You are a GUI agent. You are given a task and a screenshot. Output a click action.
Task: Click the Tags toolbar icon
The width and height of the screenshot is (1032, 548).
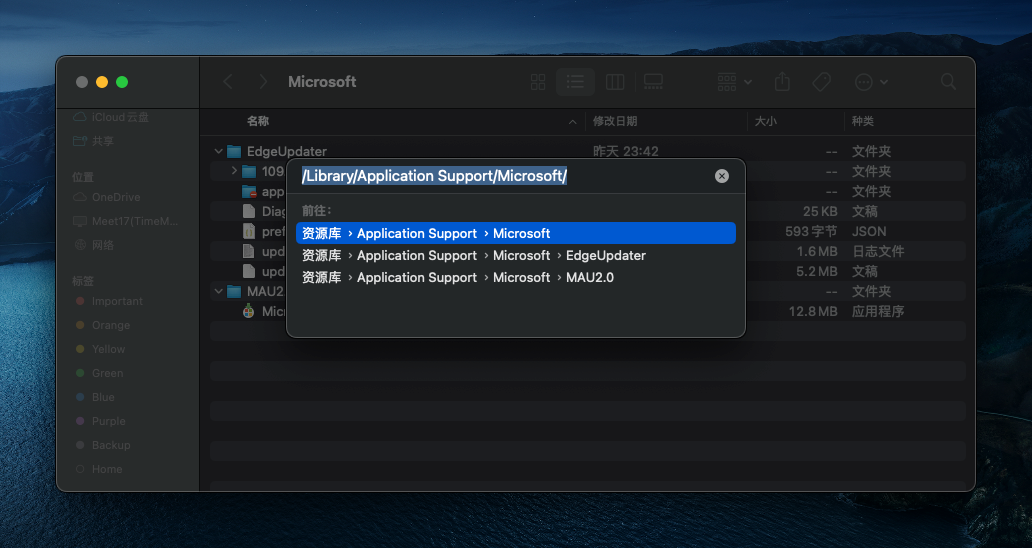(x=821, y=82)
